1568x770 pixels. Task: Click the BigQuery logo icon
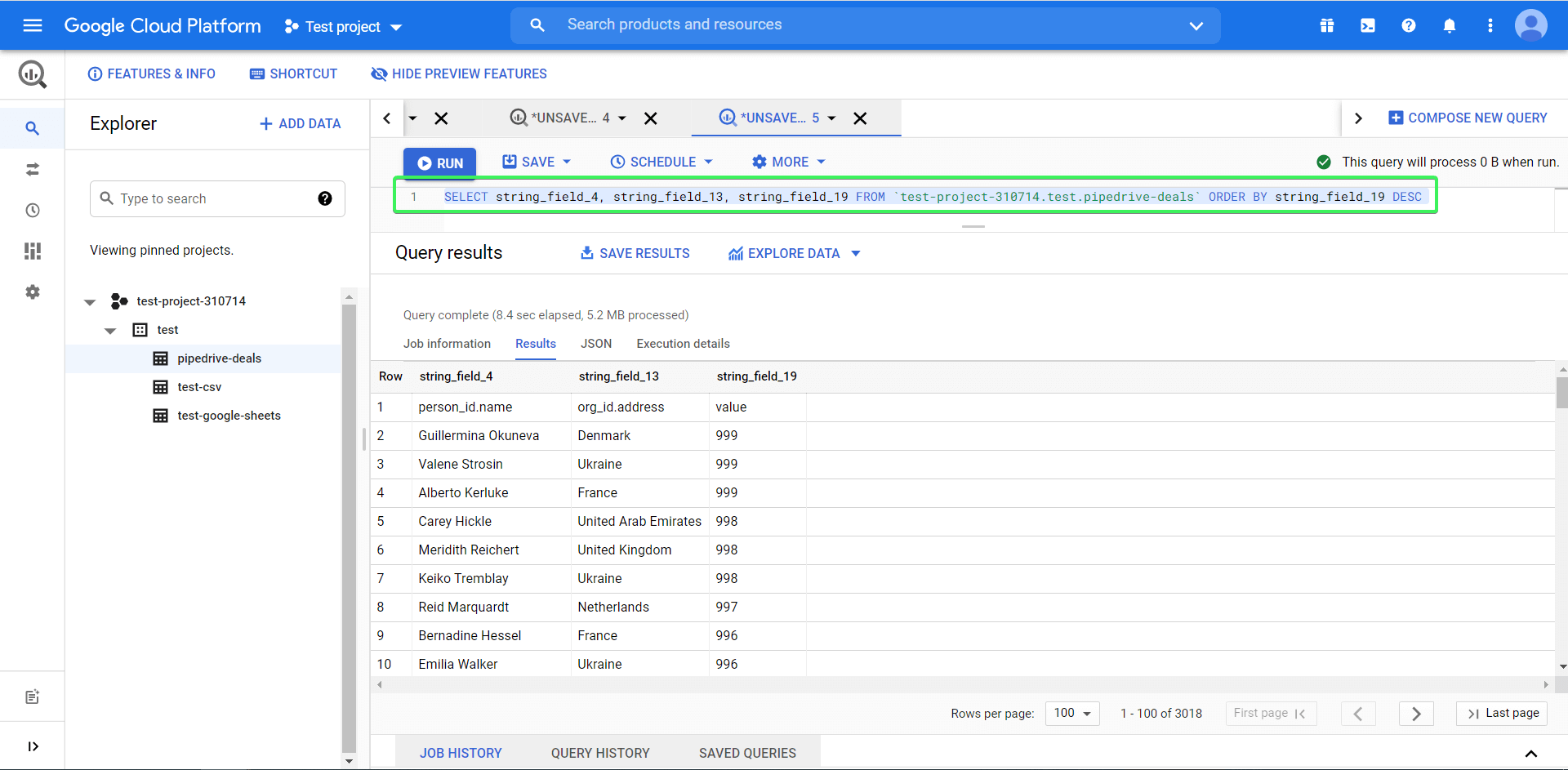[x=33, y=74]
